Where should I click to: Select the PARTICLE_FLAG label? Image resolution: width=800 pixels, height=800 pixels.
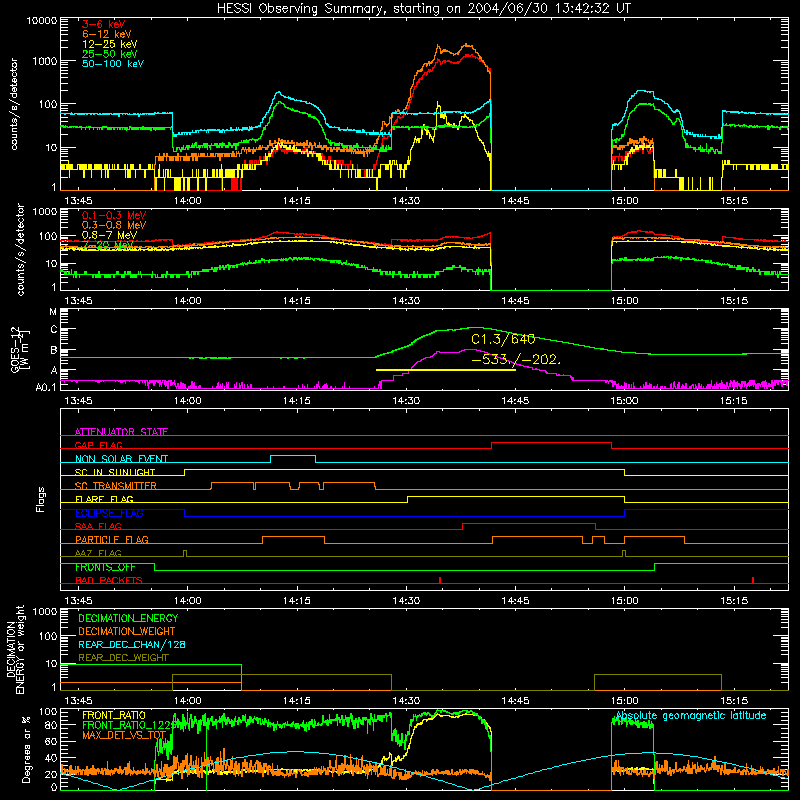(x=112, y=539)
